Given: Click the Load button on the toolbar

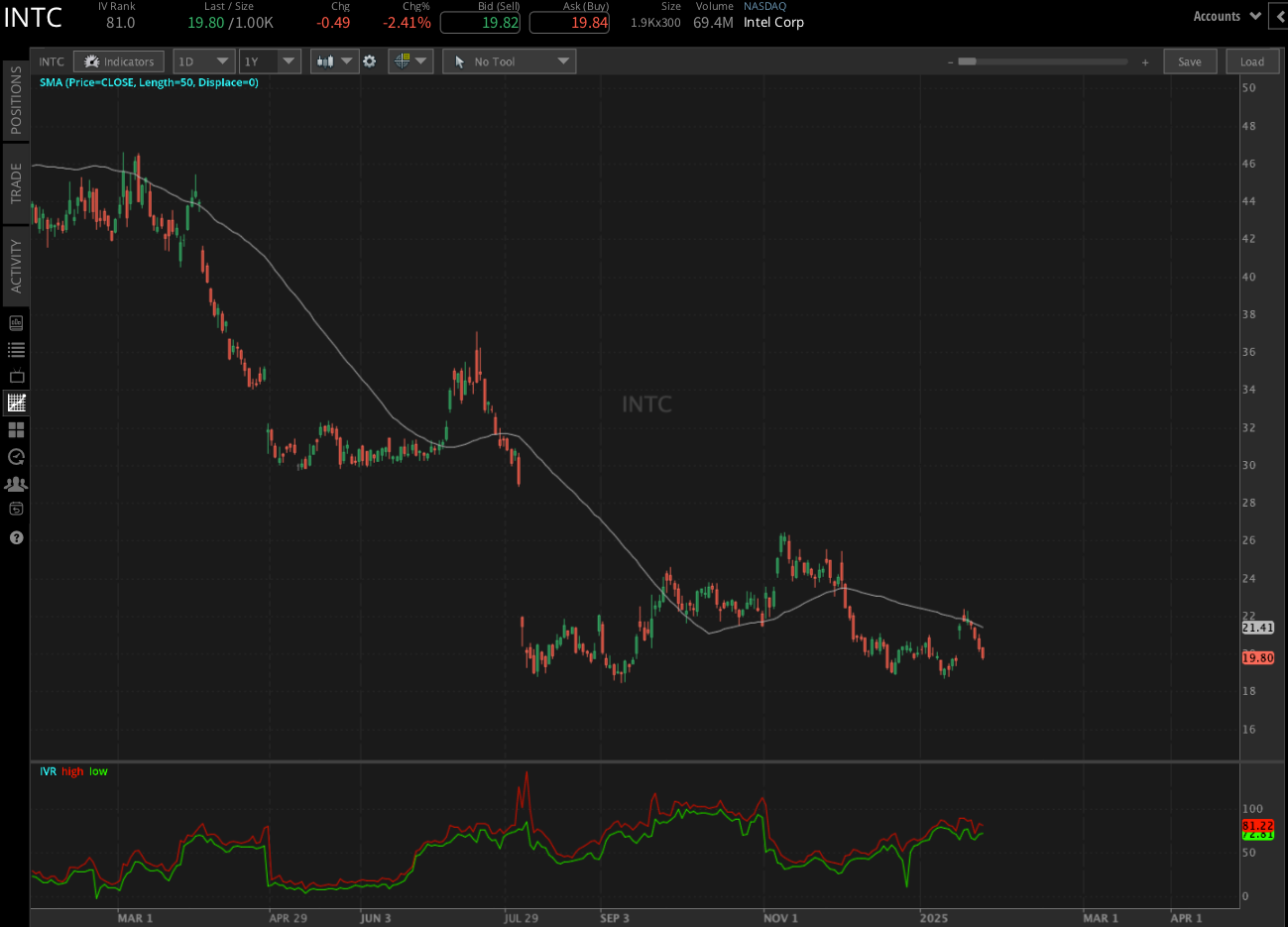Looking at the screenshot, I should [1251, 60].
